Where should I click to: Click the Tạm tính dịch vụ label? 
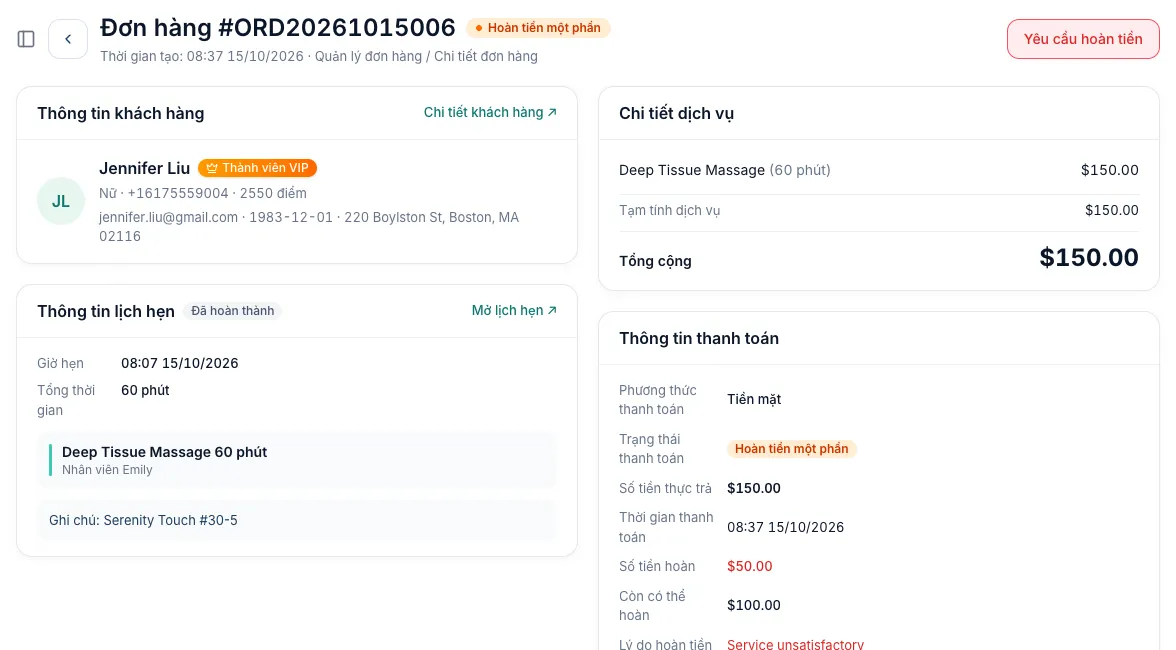[669, 211]
